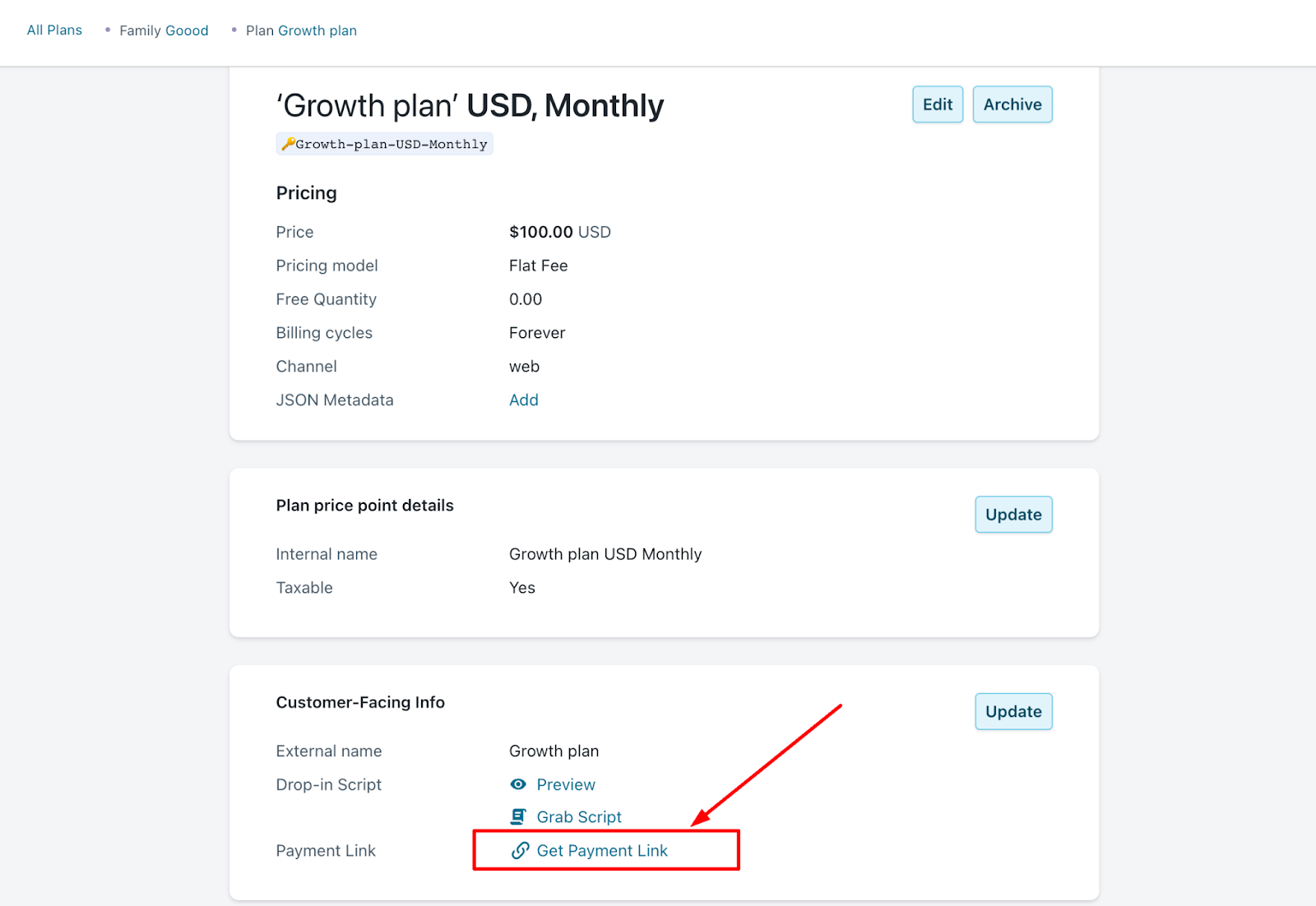Go to Family Goood breadcrumb
The image size is (1316, 906).
[164, 30]
